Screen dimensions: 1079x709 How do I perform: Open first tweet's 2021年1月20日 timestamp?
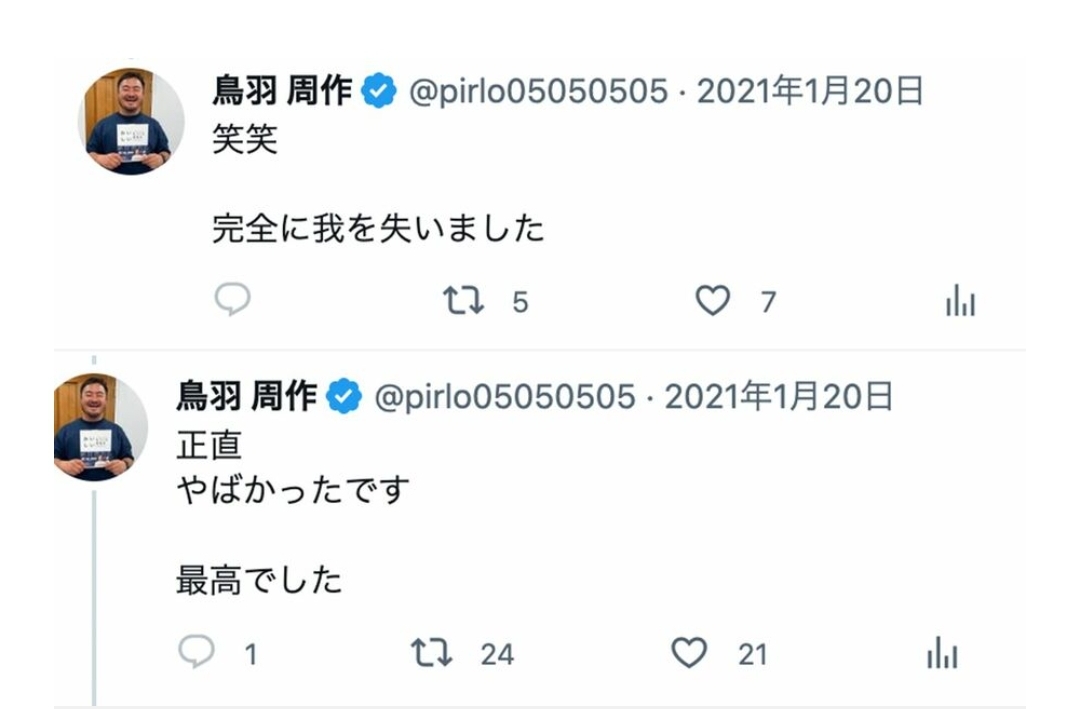(810, 91)
